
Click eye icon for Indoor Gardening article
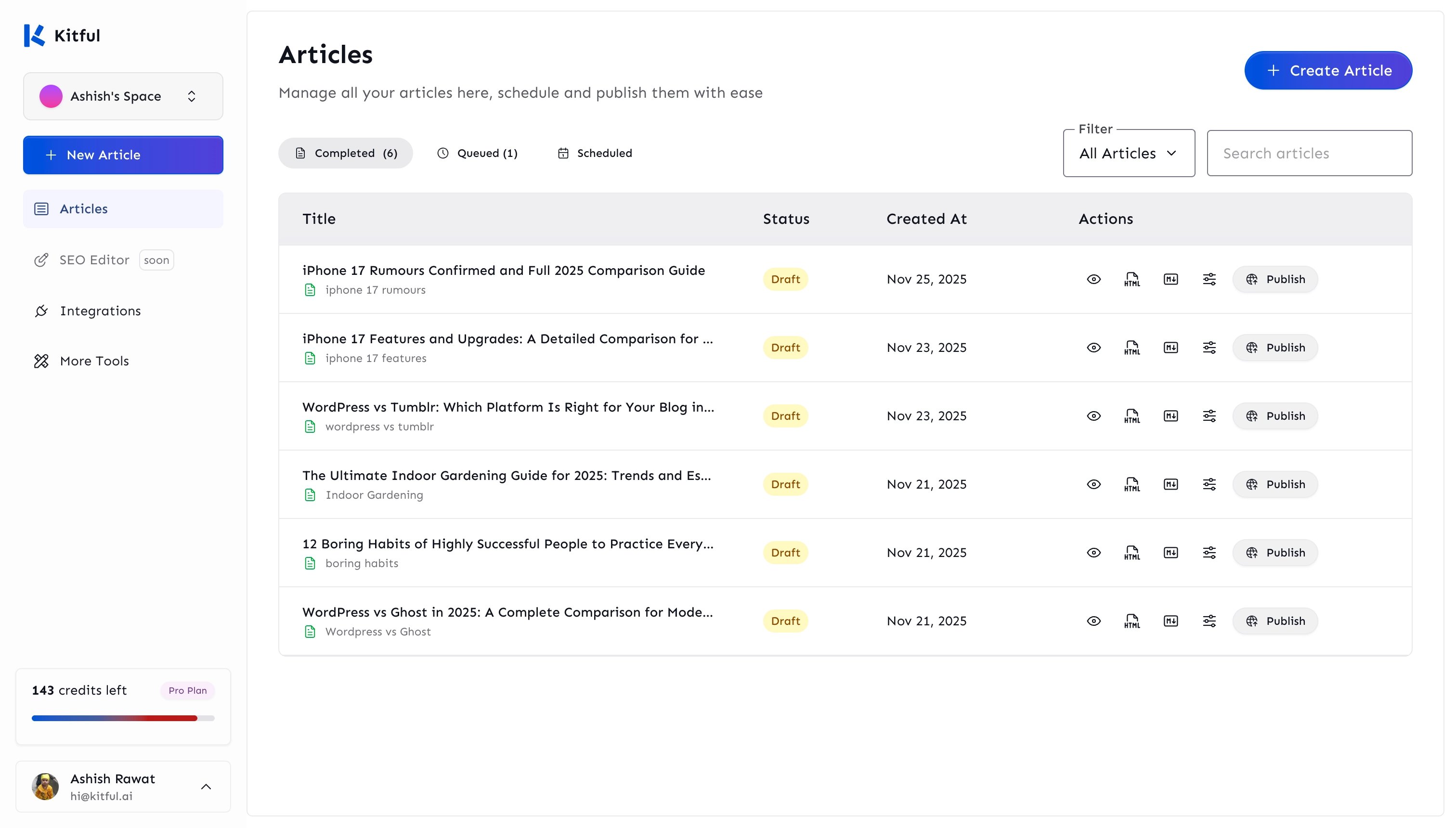coord(1094,484)
